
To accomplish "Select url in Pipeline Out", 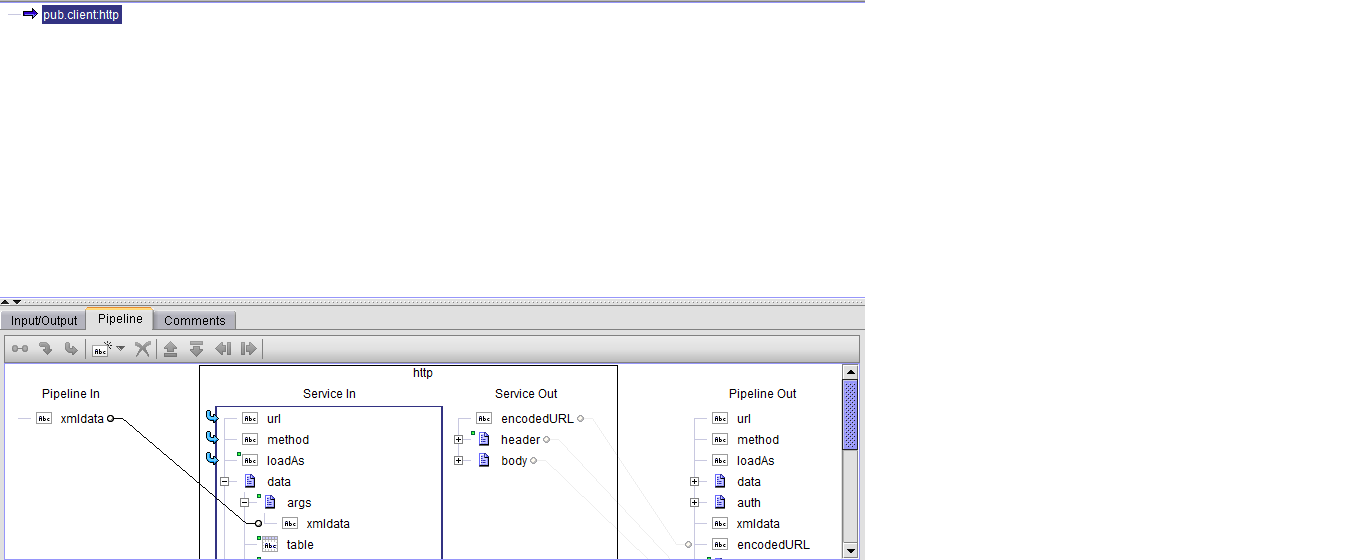I will 744,419.
